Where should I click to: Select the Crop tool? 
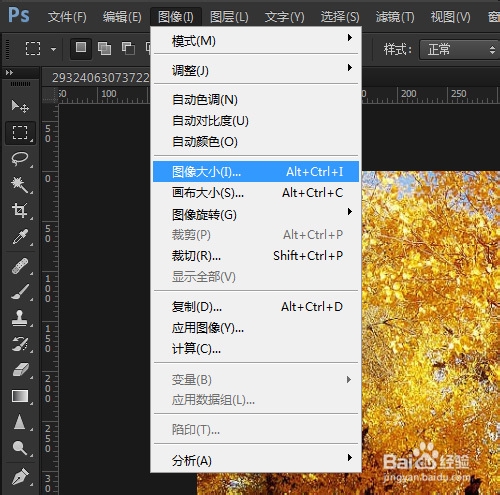click(20, 211)
